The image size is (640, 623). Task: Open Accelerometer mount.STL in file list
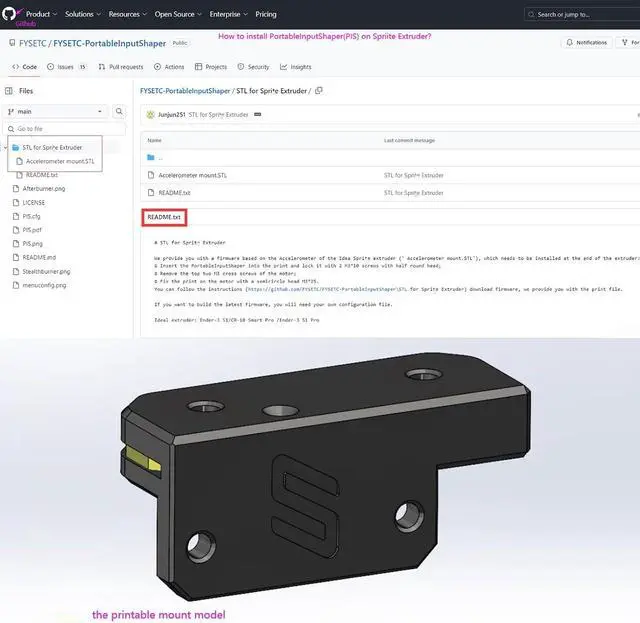click(x=192, y=175)
